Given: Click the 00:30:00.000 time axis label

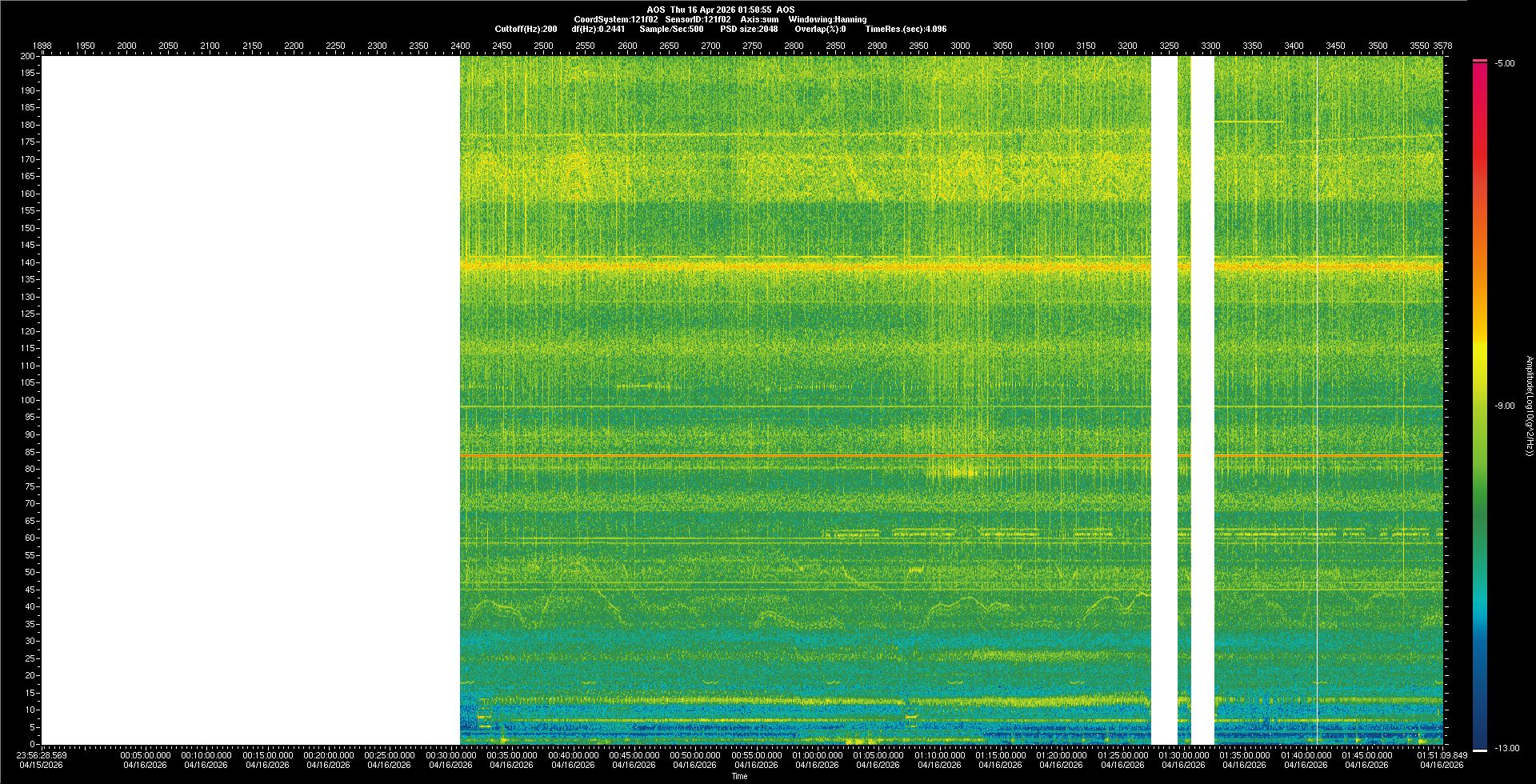Looking at the screenshot, I should [450, 755].
